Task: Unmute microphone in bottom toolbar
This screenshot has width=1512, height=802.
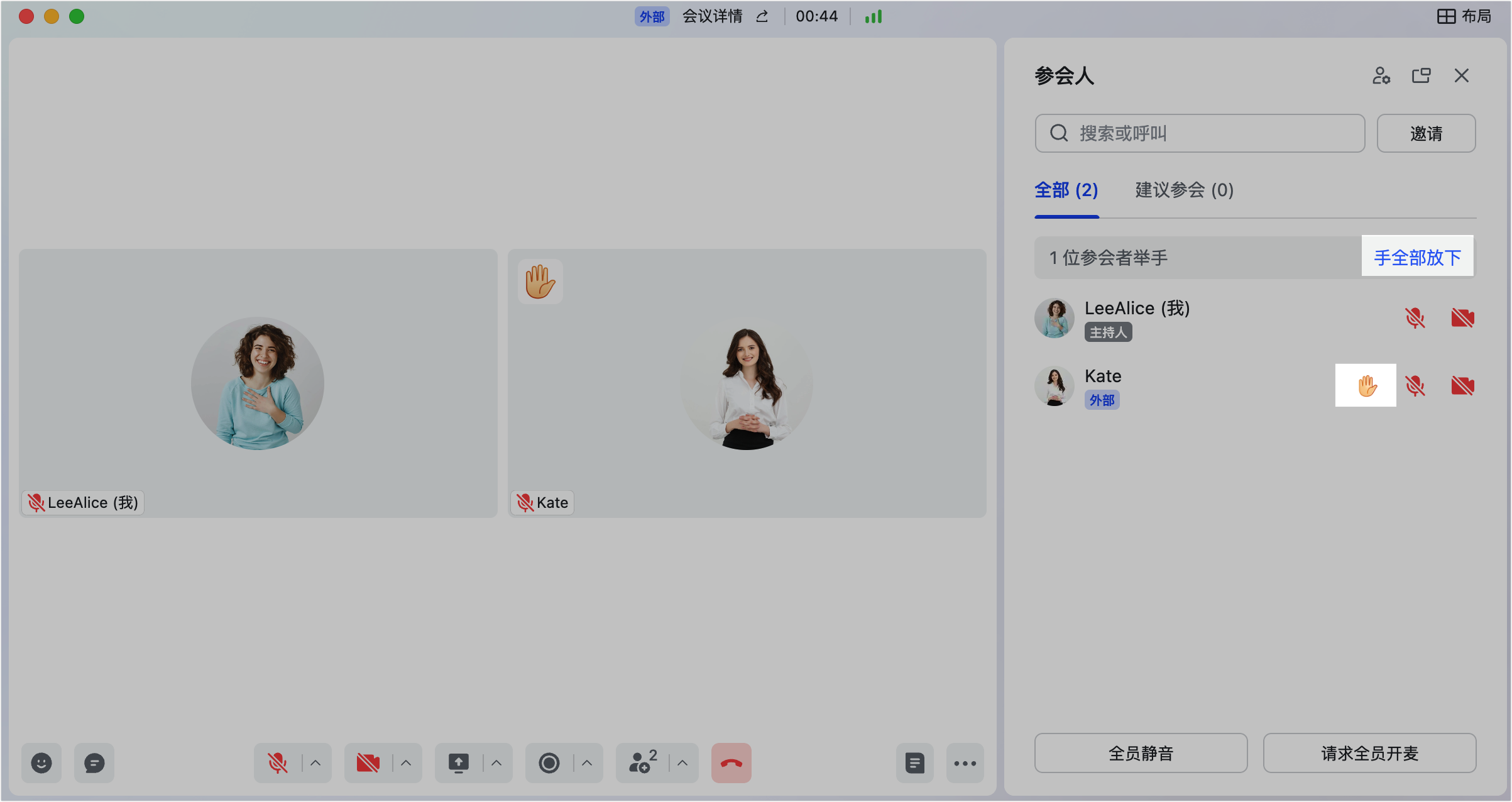Action: point(277,763)
